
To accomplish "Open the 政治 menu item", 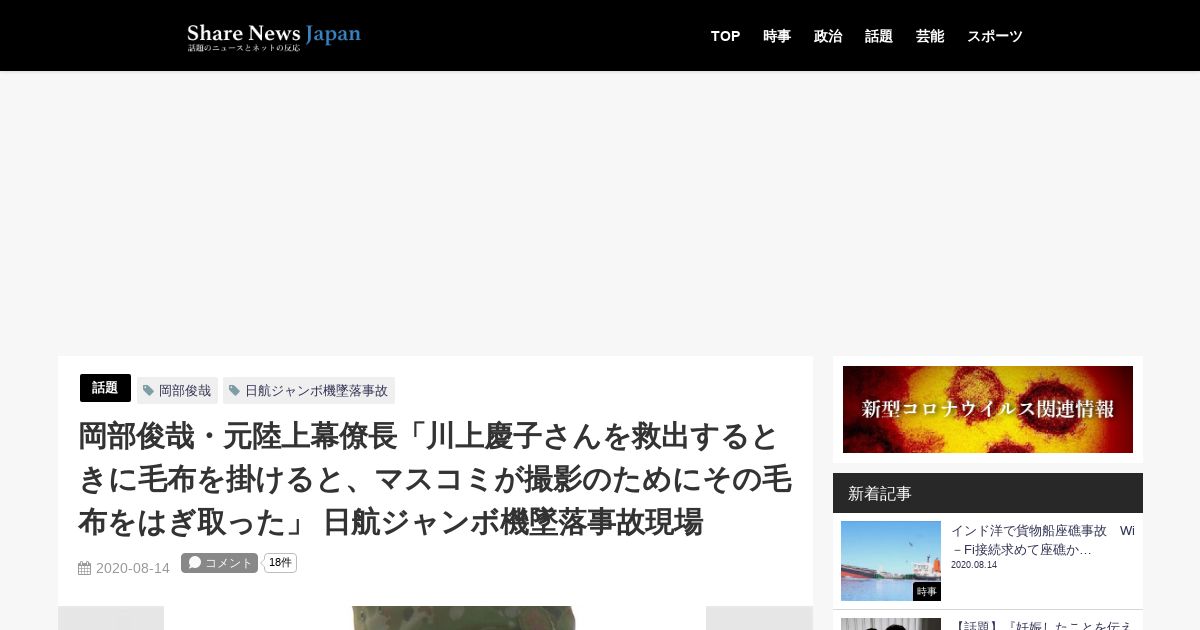I will pos(828,36).
